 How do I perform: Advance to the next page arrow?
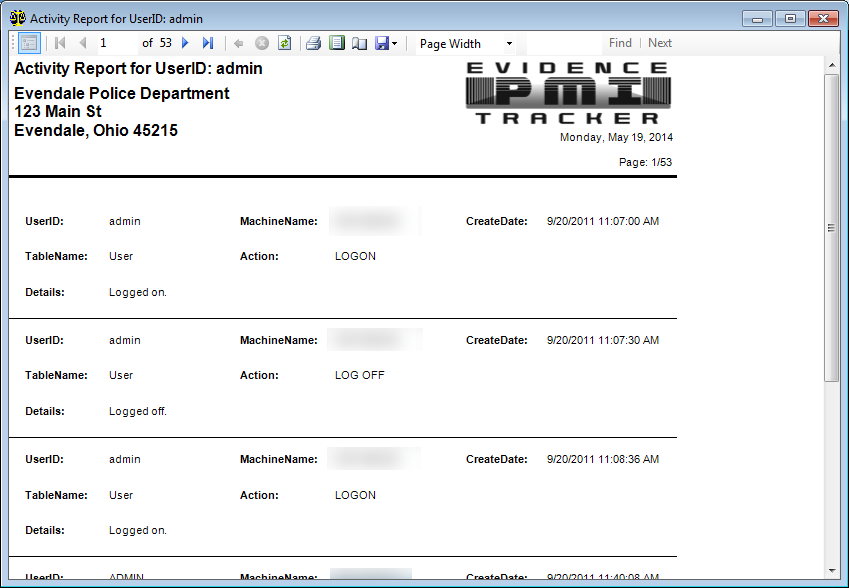pos(185,43)
